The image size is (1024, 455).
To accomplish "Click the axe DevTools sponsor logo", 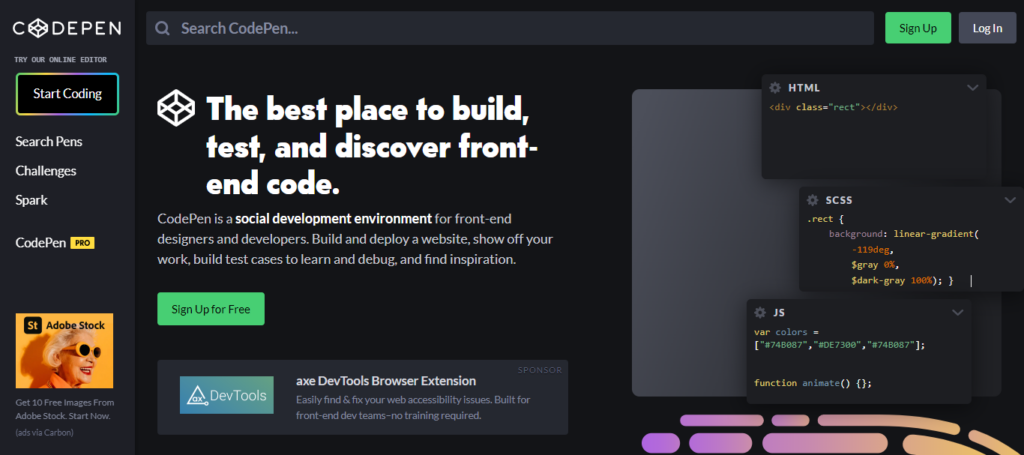I will [x=226, y=395].
